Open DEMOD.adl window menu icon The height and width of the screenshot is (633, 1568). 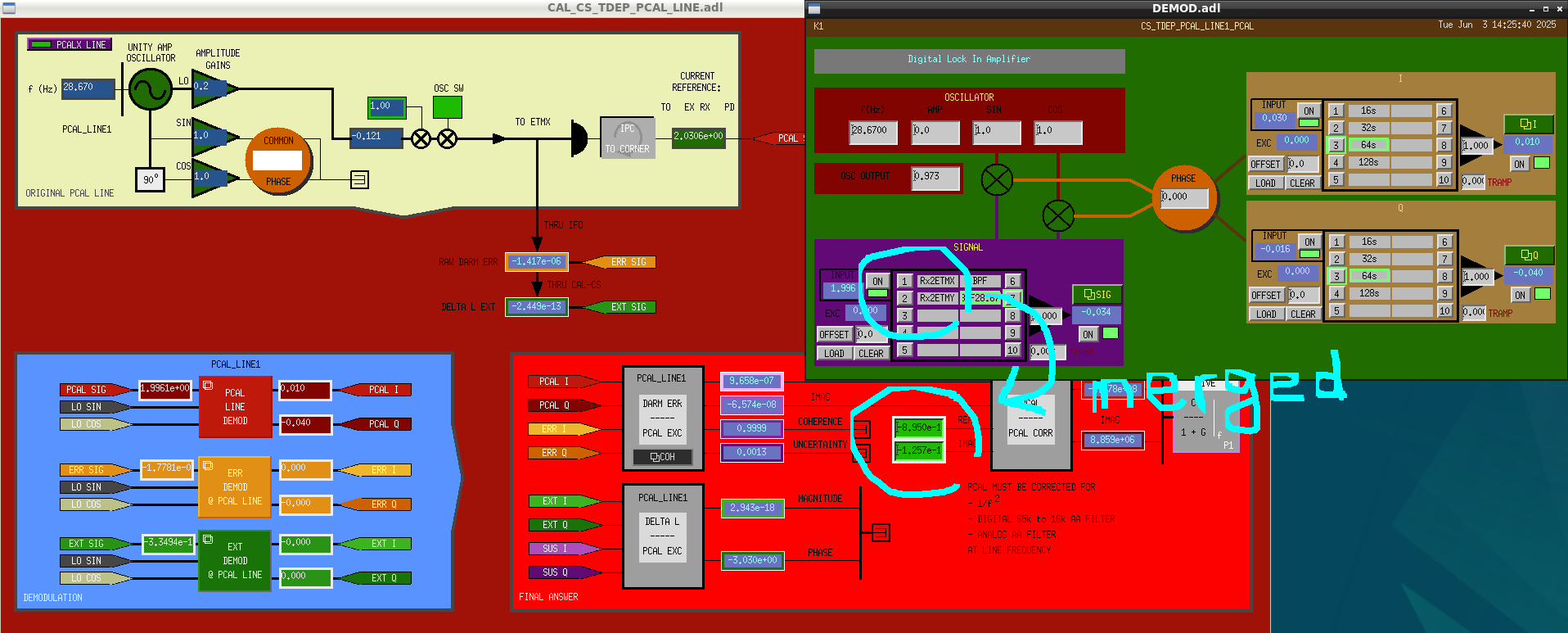point(814,9)
